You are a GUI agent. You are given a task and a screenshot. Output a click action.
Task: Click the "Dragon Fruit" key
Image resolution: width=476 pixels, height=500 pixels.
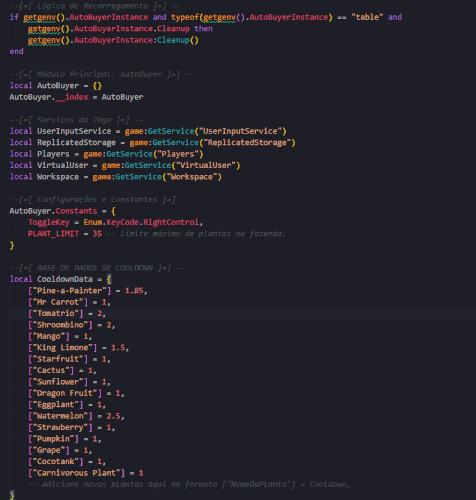(x=65, y=393)
